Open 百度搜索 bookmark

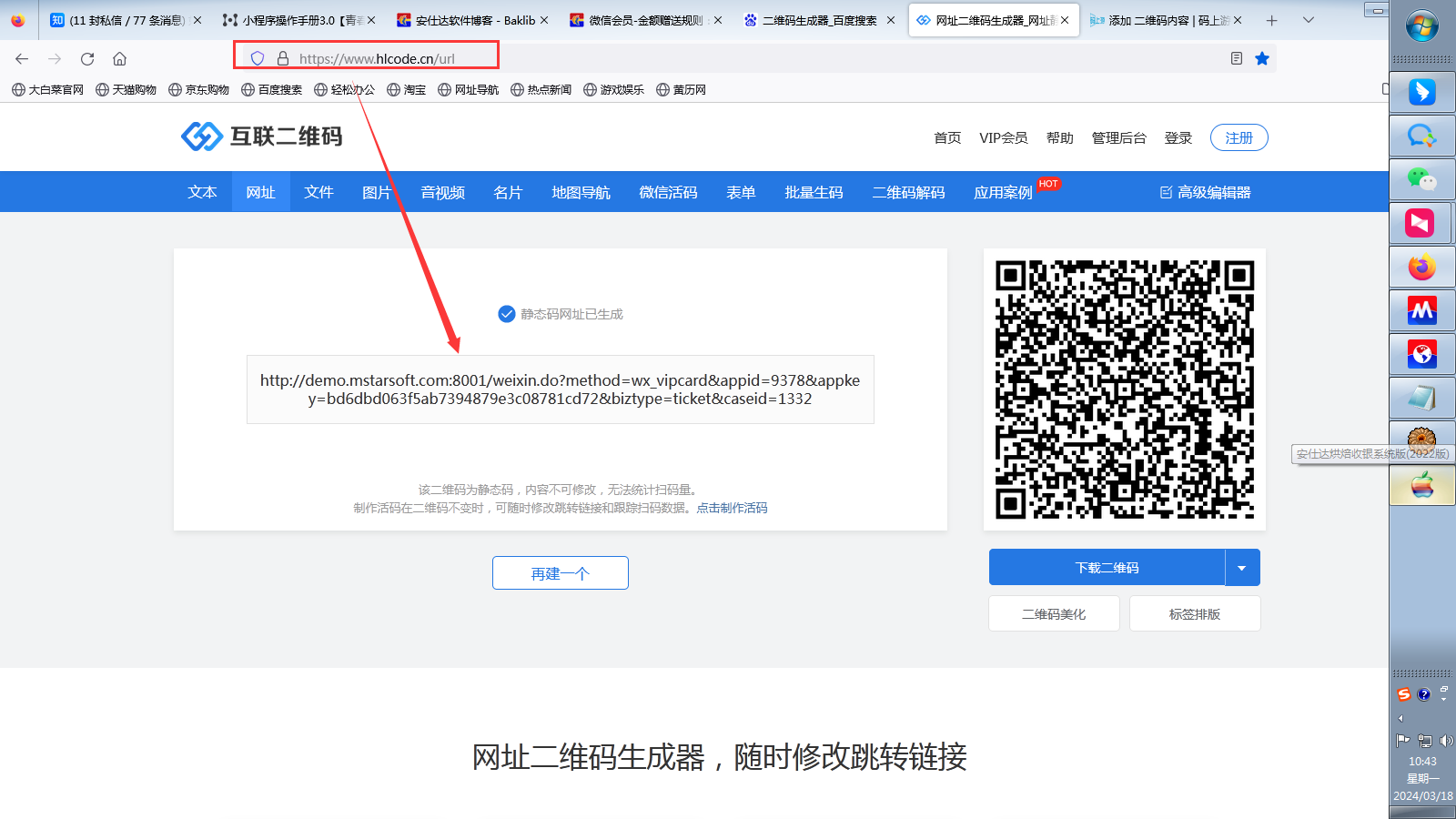272,89
